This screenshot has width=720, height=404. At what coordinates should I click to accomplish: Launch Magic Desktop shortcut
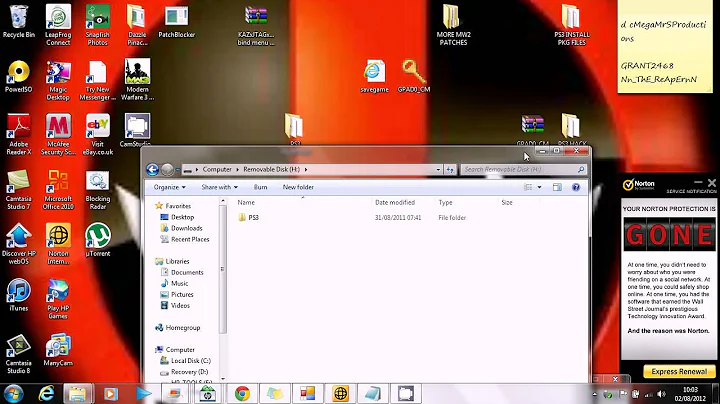point(58,80)
